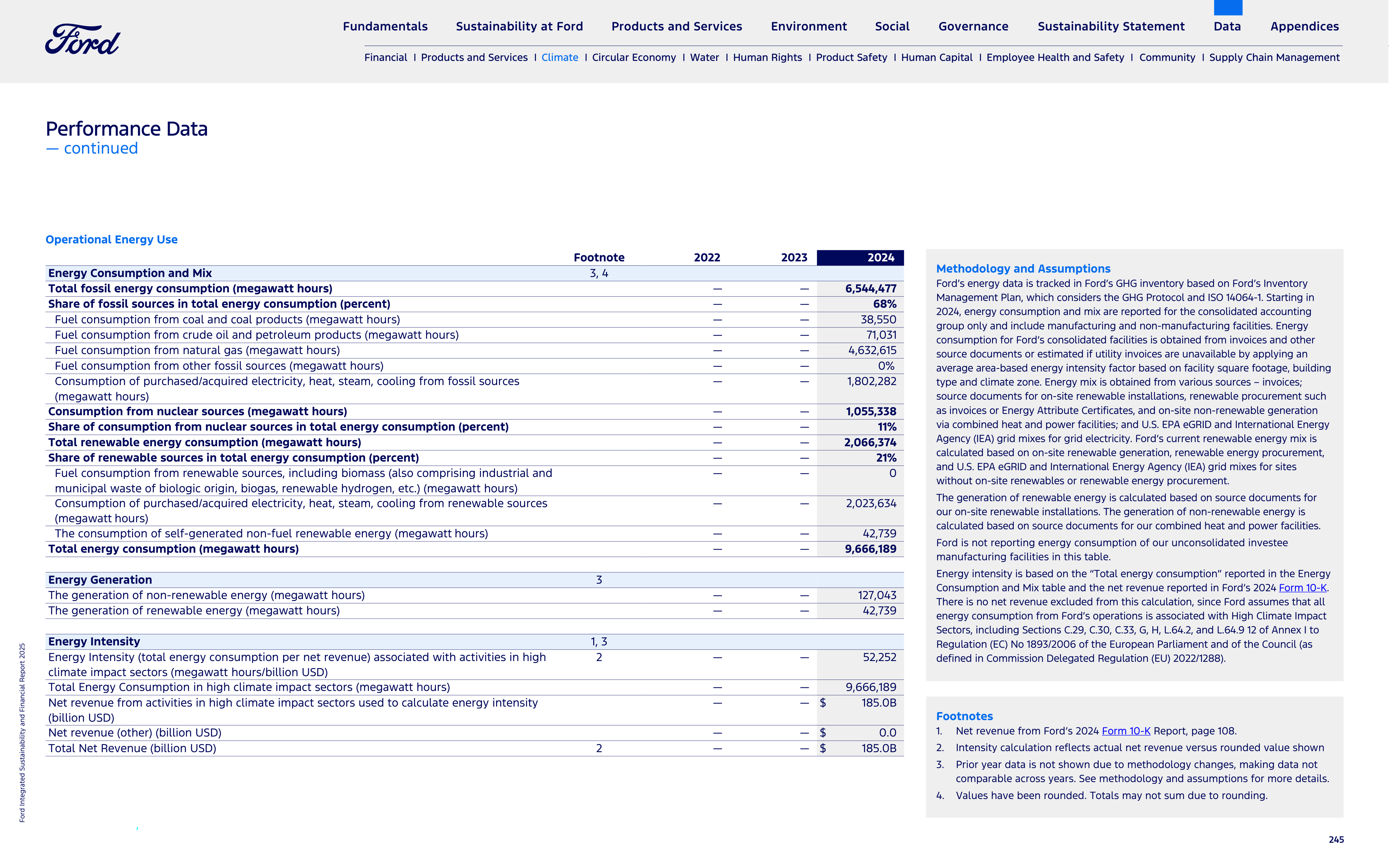This screenshot has width=1389, height=868.
Task: Open the Governance tab
Action: click(973, 26)
